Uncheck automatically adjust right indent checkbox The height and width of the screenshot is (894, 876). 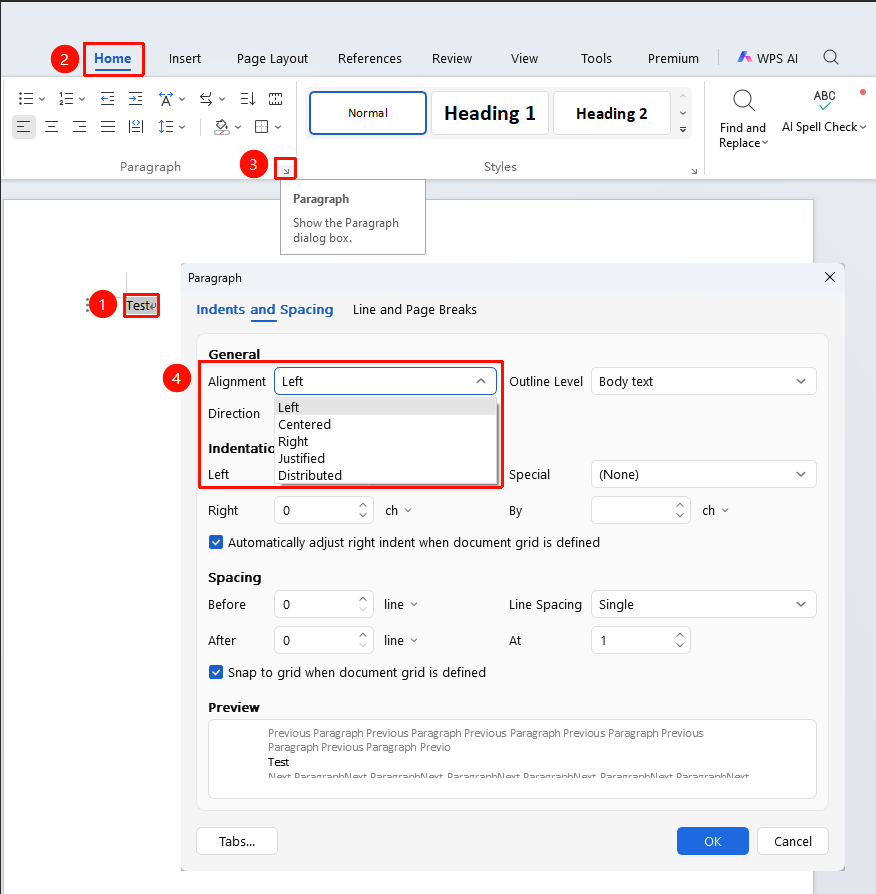216,542
